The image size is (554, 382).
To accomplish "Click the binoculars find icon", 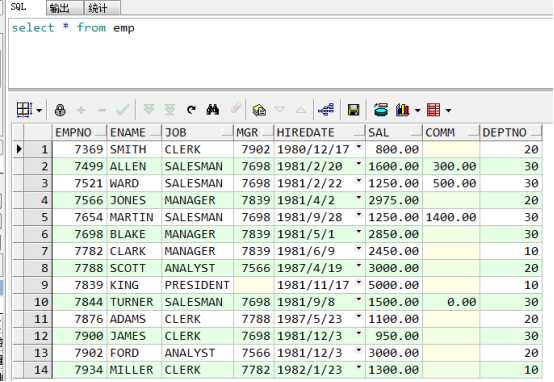I will (213, 110).
